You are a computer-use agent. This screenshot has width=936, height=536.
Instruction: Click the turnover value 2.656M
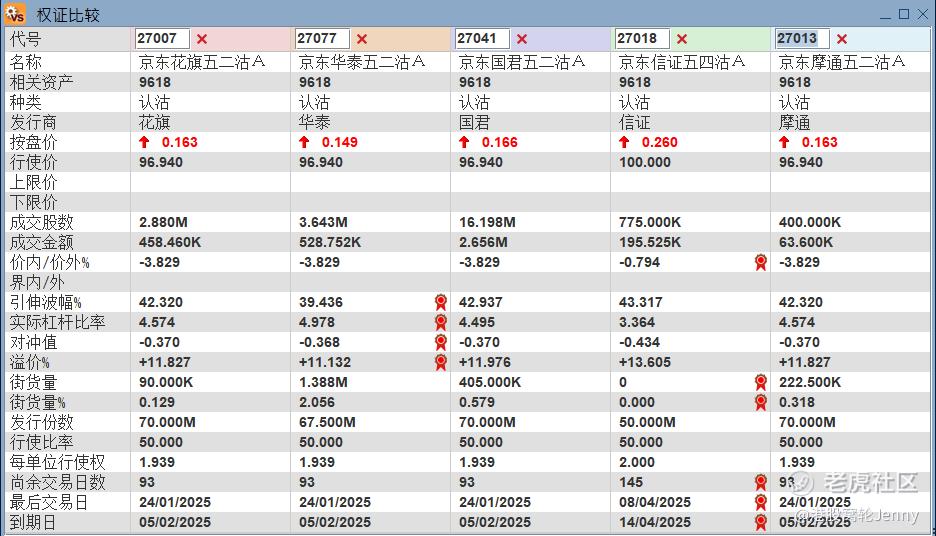click(x=483, y=242)
